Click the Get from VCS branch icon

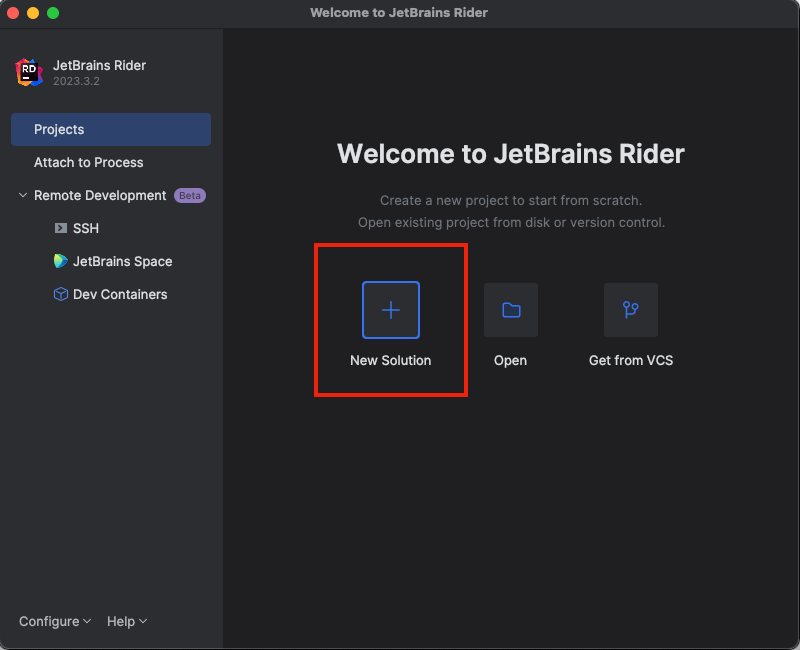click(631, 310)
